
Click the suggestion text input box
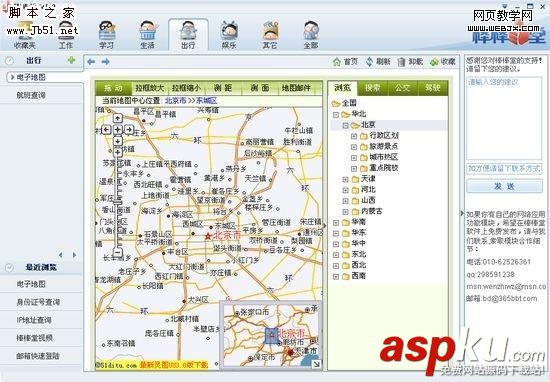pos(504,118)
